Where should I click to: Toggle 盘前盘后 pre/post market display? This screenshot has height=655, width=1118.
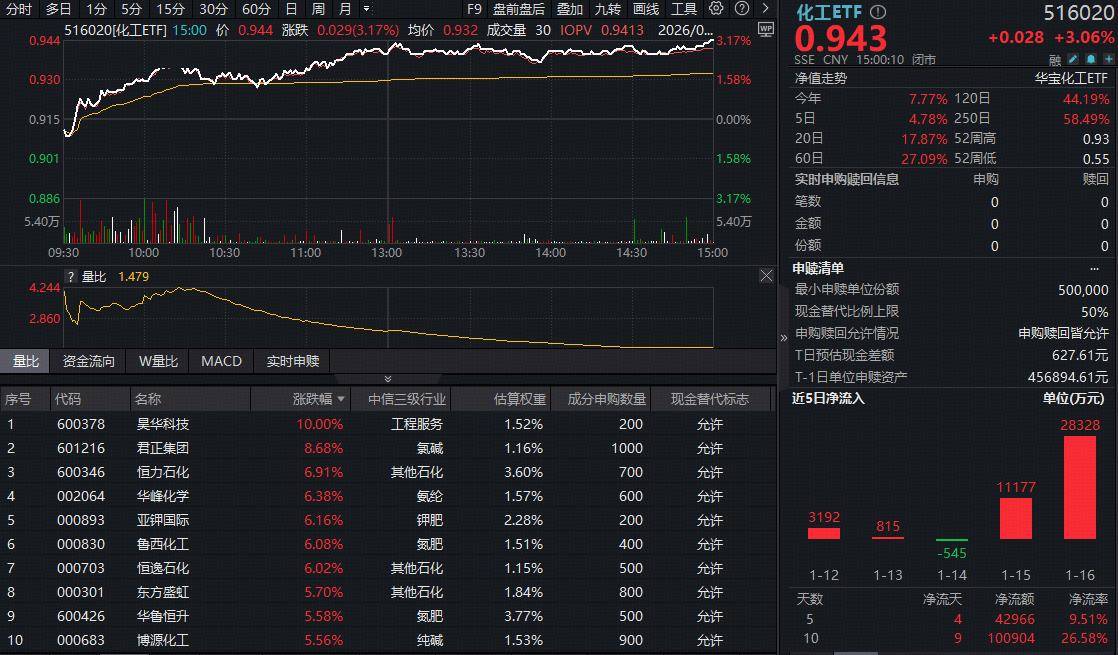pyautogui.click(x=518, y=9)
